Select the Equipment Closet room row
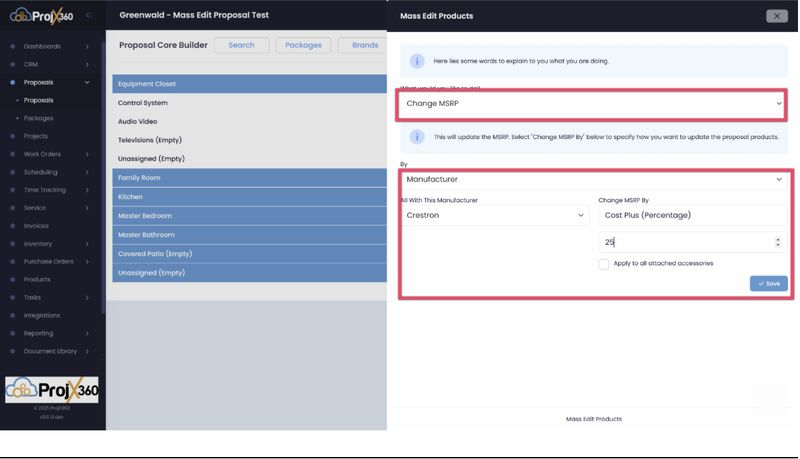 pos(249,84)
